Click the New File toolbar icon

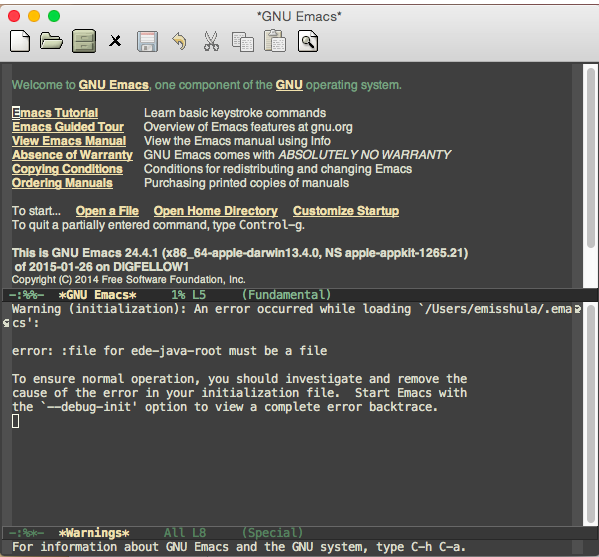pos(20,41)
